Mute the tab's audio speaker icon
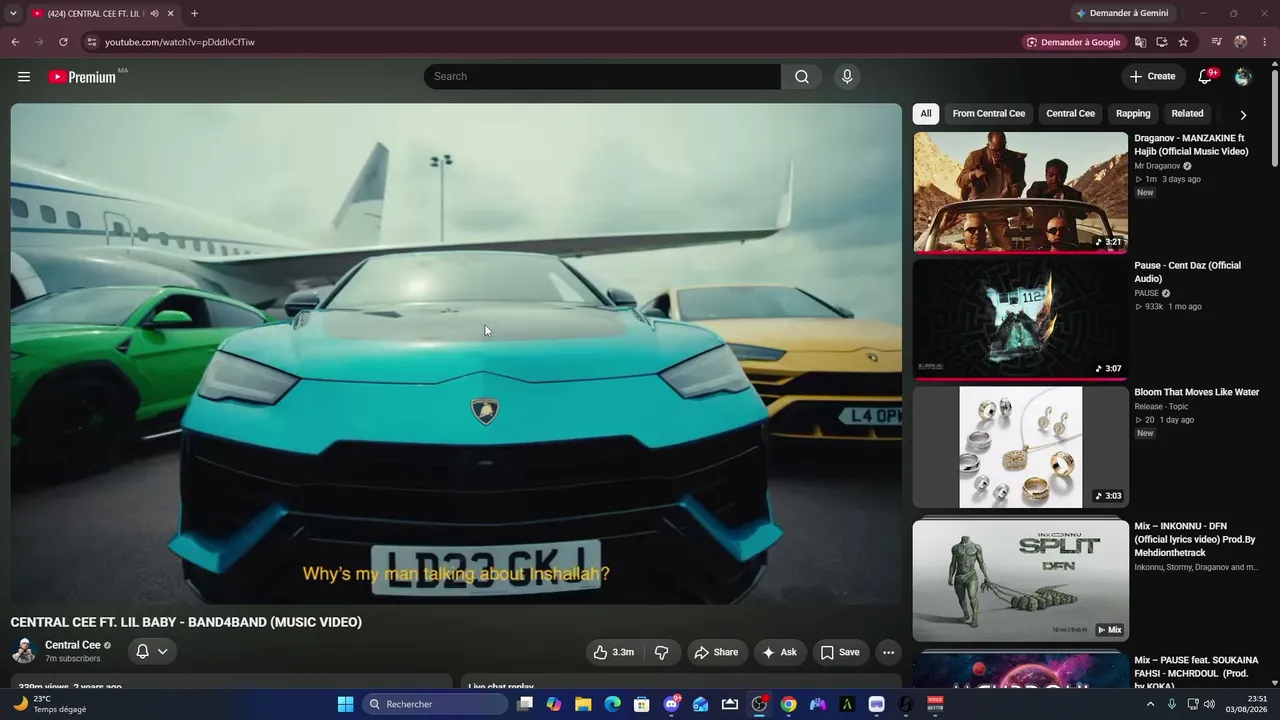The width and height of the screenshot is (1280, 720). [154, 14]
